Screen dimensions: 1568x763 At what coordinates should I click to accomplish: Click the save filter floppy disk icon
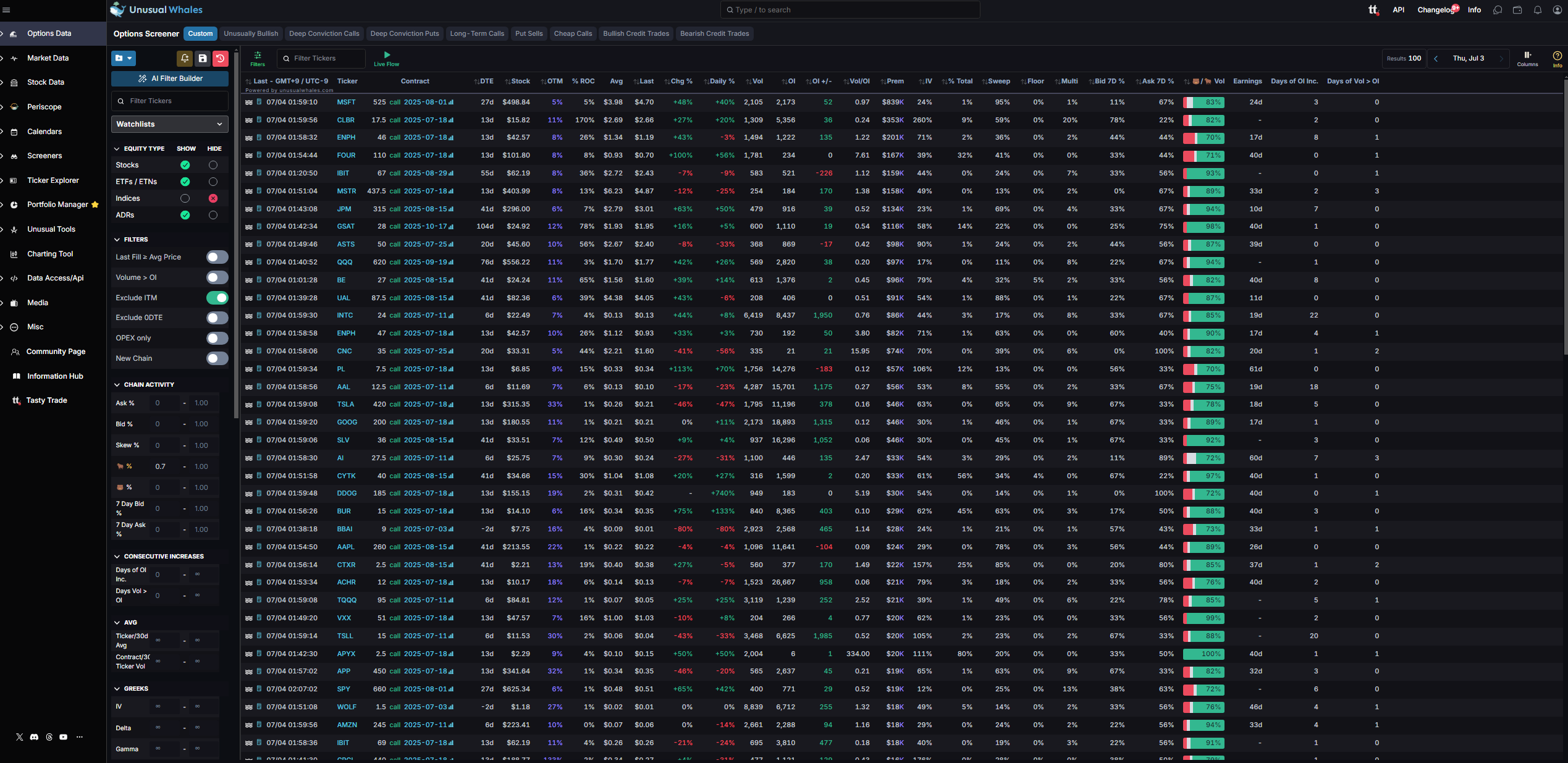coord(203,58)
